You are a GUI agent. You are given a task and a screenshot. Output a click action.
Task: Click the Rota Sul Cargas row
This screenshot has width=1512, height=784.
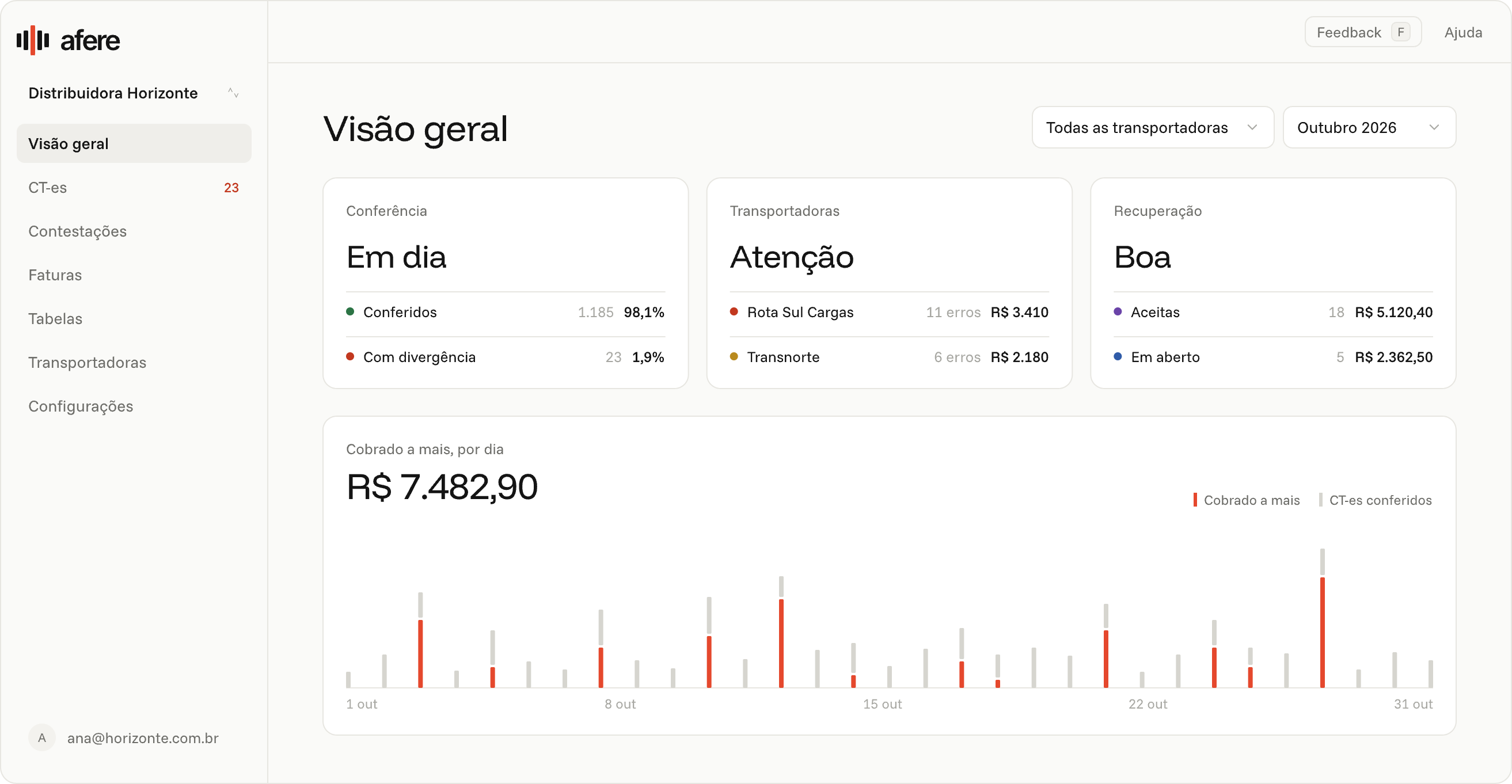tap(889, 312)
